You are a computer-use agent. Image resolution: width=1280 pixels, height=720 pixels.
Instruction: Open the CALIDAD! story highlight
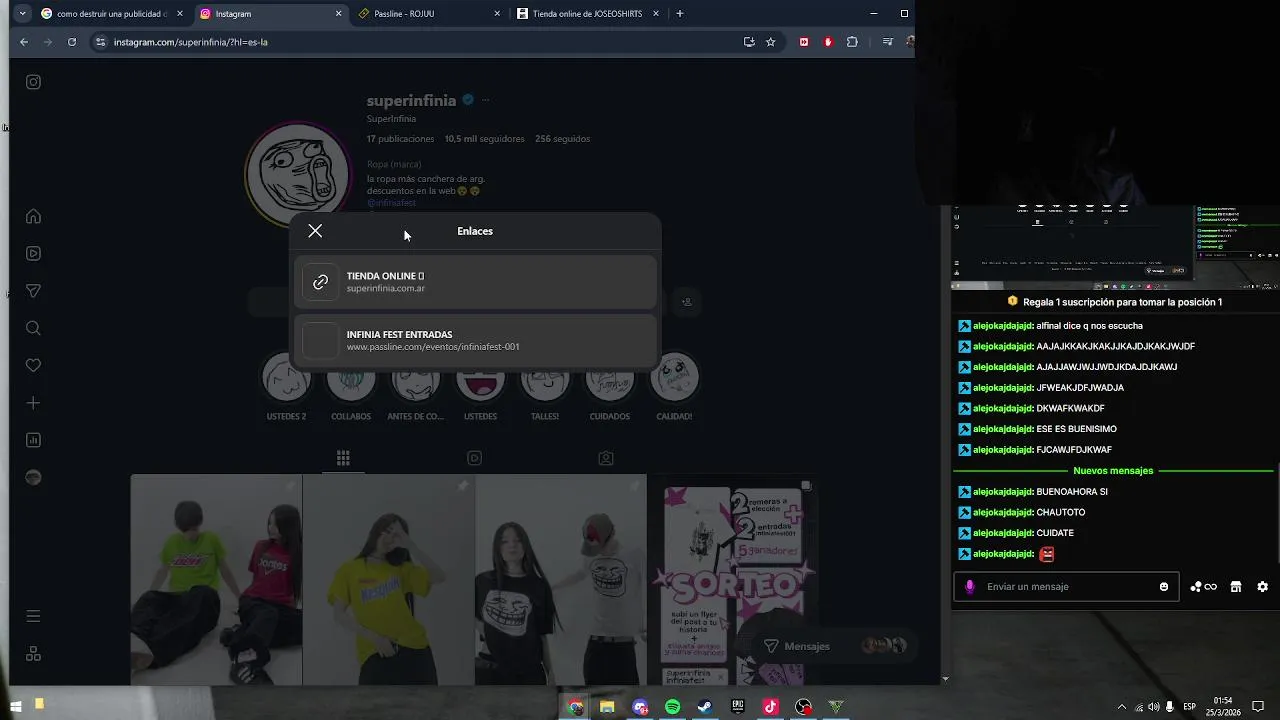pos(674,385)
